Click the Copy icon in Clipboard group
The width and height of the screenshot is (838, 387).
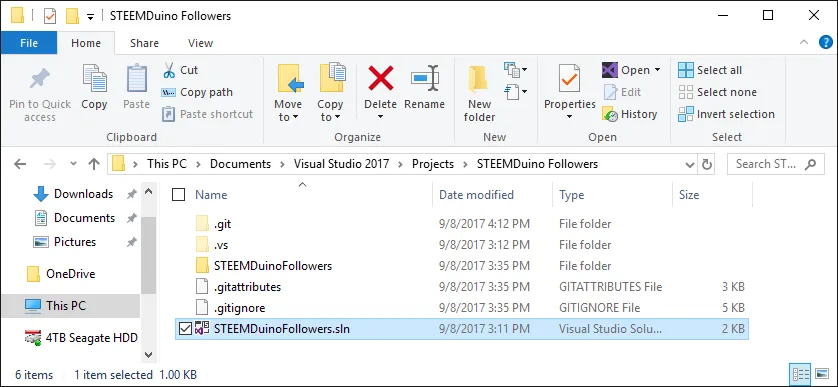(95, 79)
